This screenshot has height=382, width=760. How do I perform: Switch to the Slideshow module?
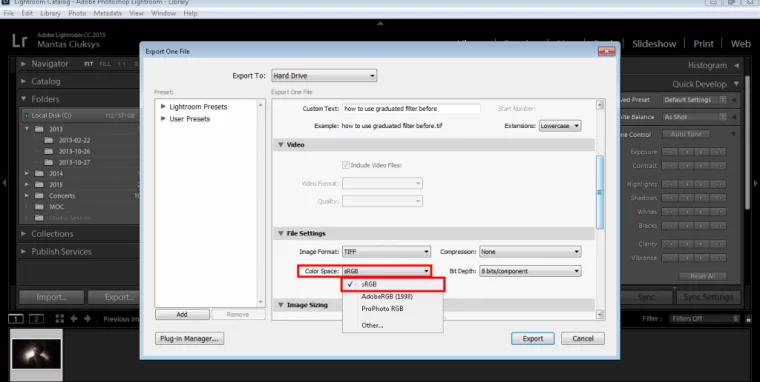pos(654,44)
